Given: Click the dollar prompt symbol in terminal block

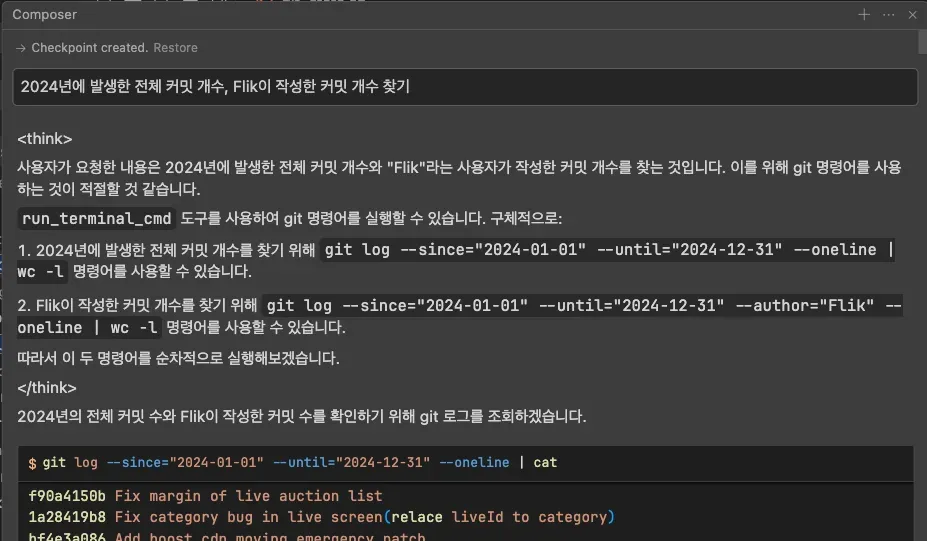Looking at the screenshot, I should pyautogui.click(x=32, y=463).
